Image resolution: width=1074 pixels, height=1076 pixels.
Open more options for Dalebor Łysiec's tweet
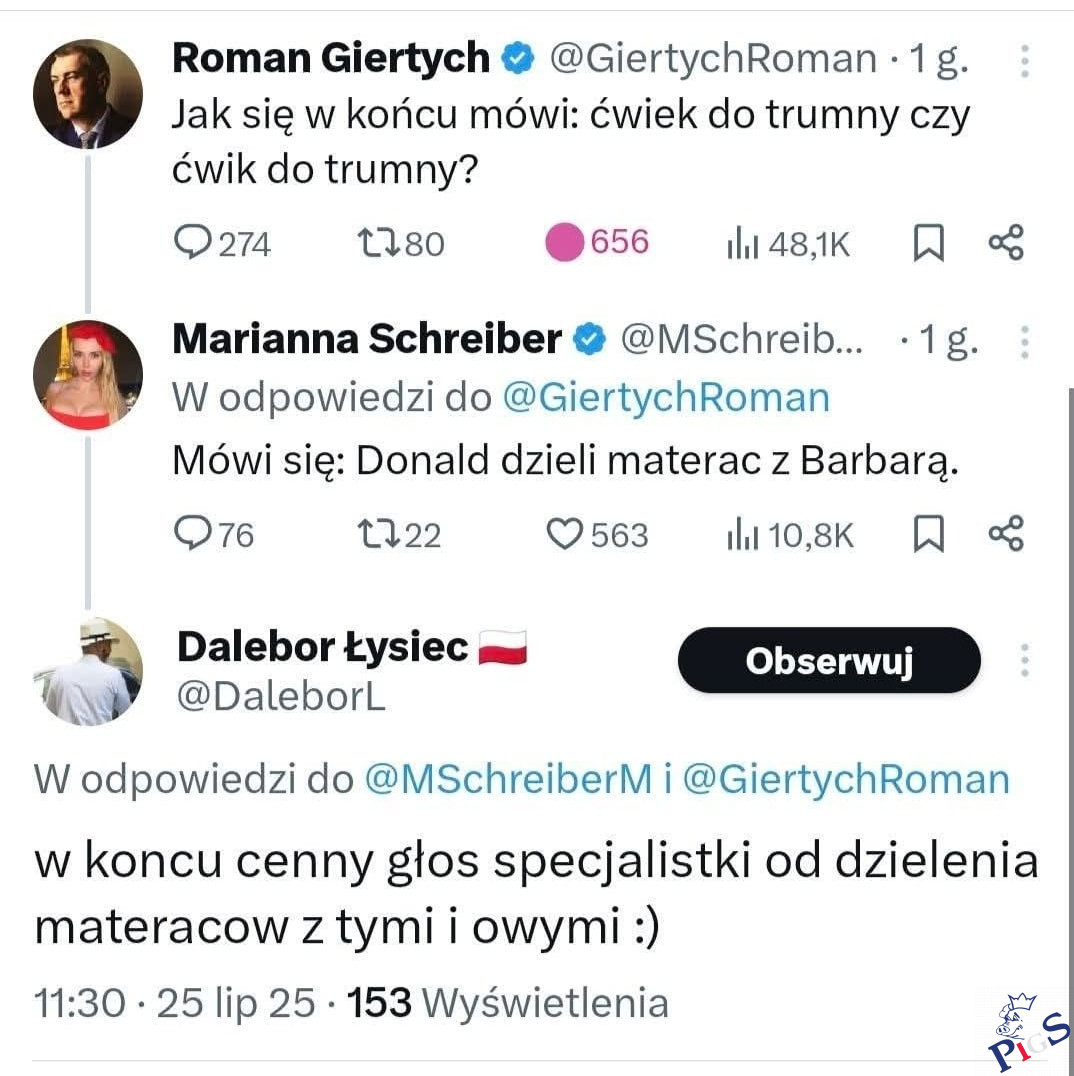pos(1024,660)
